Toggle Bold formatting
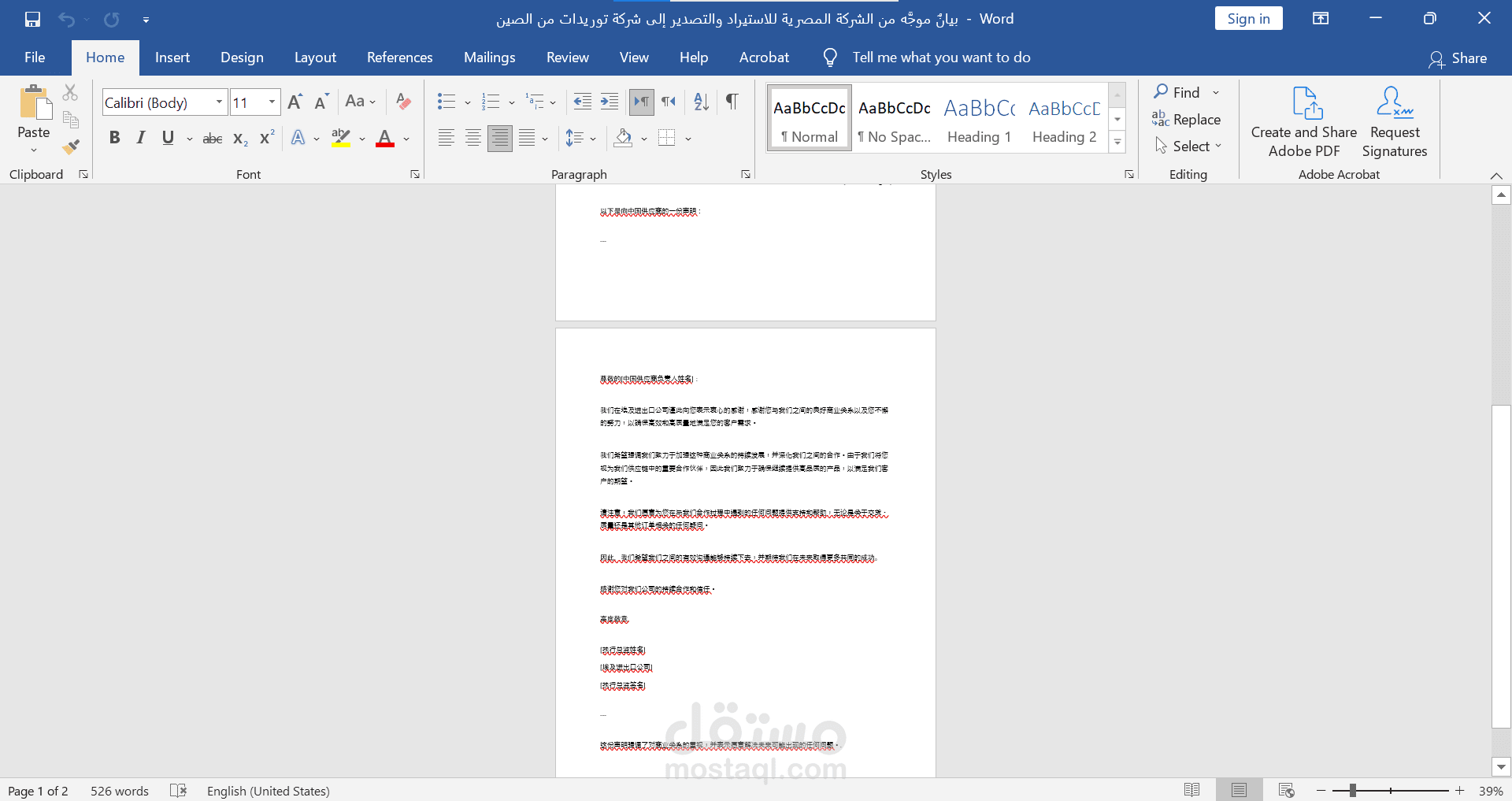This screenshot has height=801, width=1512. [x=115, y=138]
